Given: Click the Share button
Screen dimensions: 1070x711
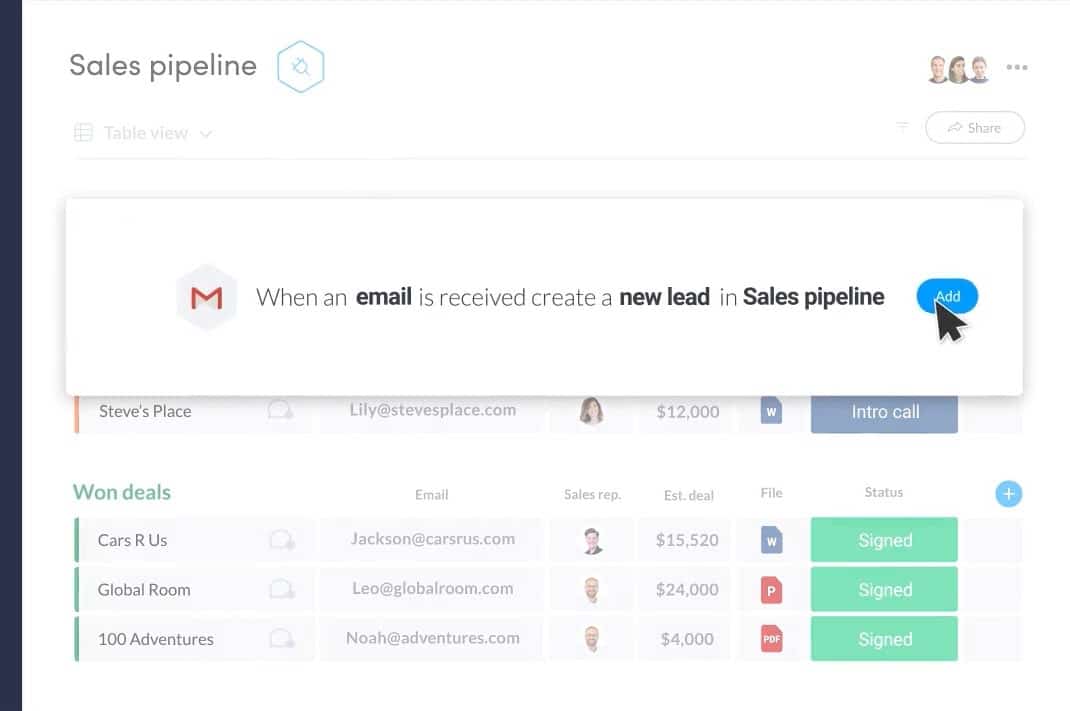Looking at the screenshot, I should [x=975, y=127].
